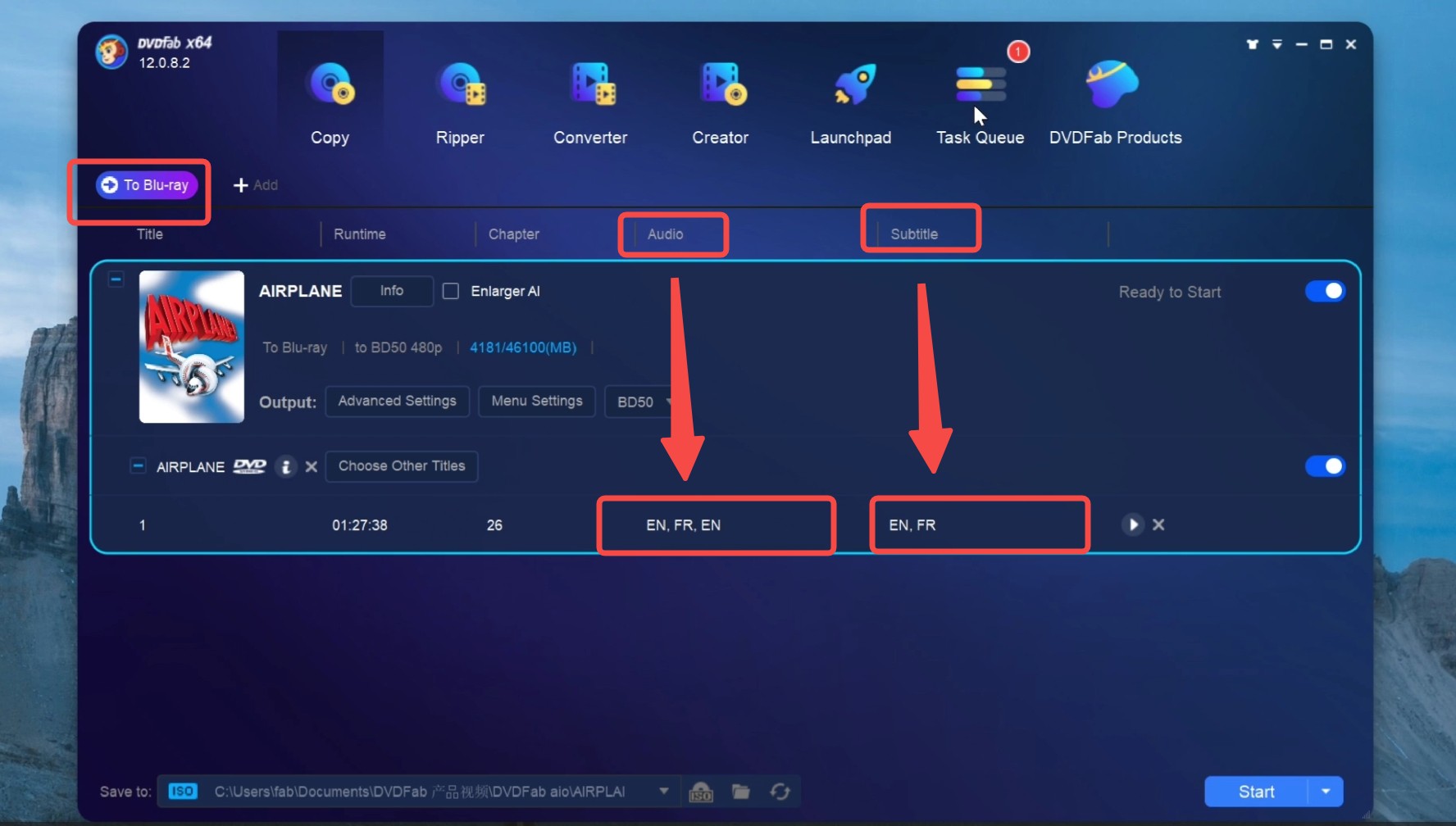
Task: Click the refresh path icon
Action: (x=780, y=792)
